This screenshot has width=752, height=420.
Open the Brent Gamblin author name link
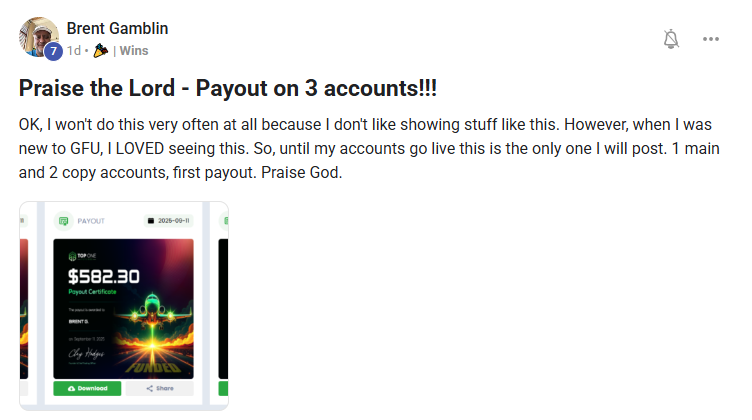pyautogui.click(x=117, y=28)
